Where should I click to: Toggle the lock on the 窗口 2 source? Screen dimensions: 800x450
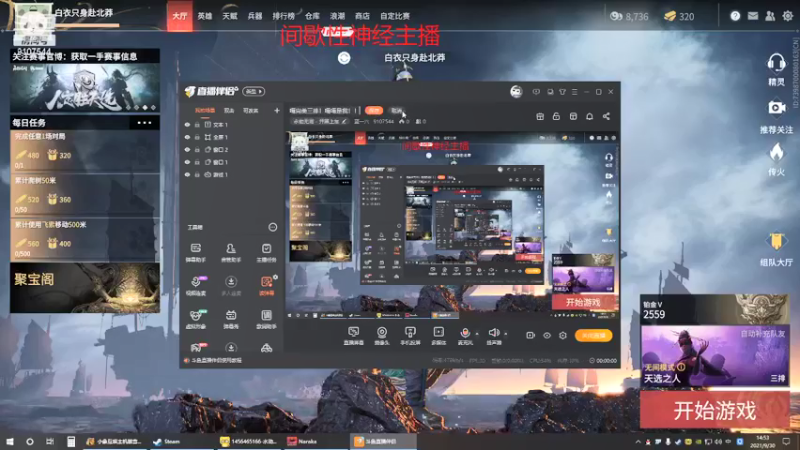click(x=197, y=149)
